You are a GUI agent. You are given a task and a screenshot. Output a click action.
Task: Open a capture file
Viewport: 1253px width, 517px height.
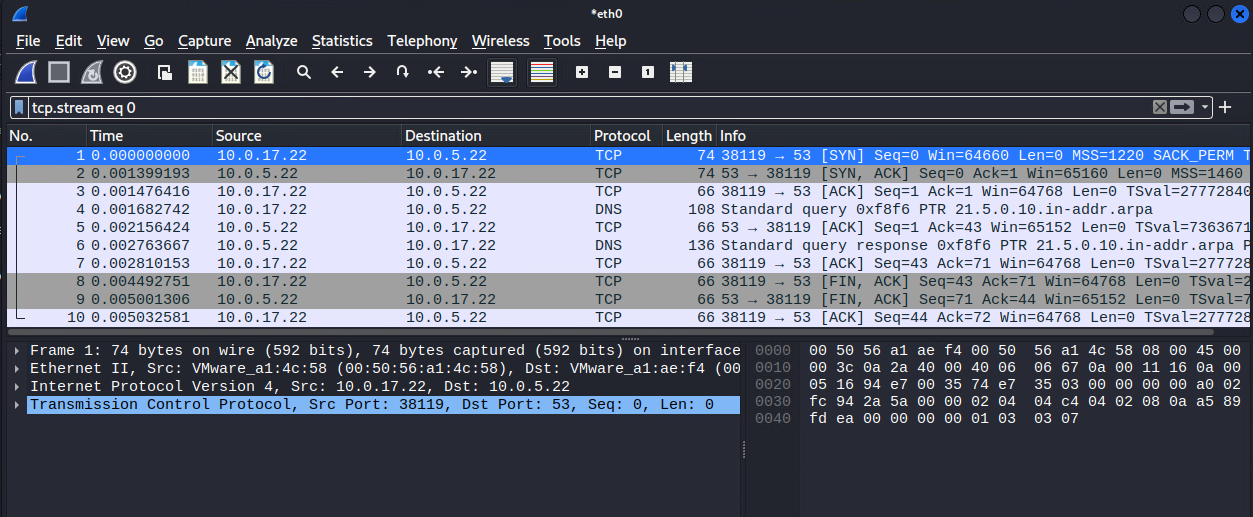[x=165, y=72]
